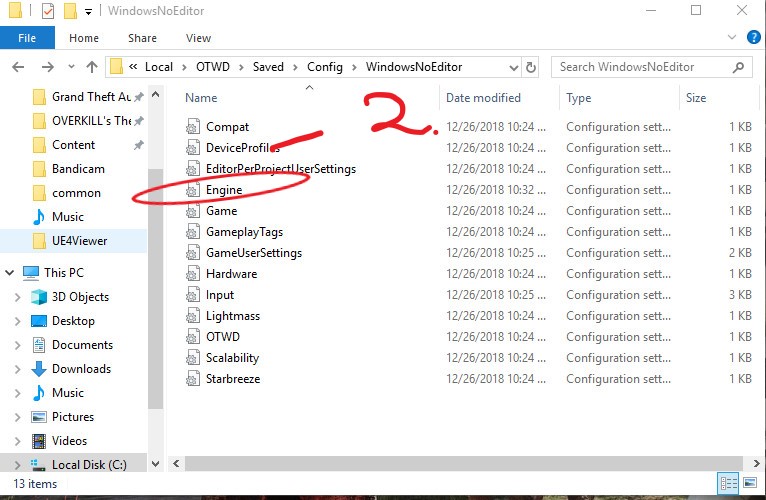The height and width of the screenshot is (500, 766).
Task: Open the File menu
Action: [x=27, y=38]
